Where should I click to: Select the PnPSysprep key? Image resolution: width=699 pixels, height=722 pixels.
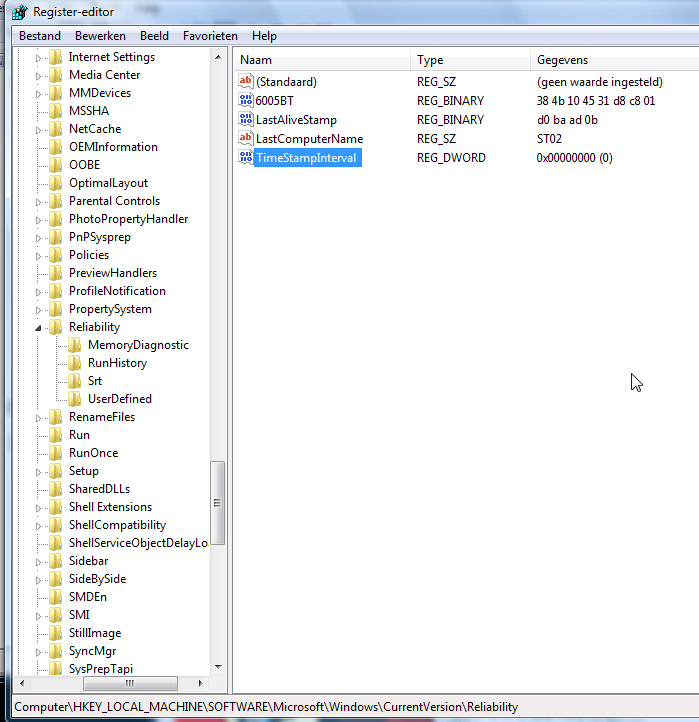pyautogui.click(x=100, y=237)
